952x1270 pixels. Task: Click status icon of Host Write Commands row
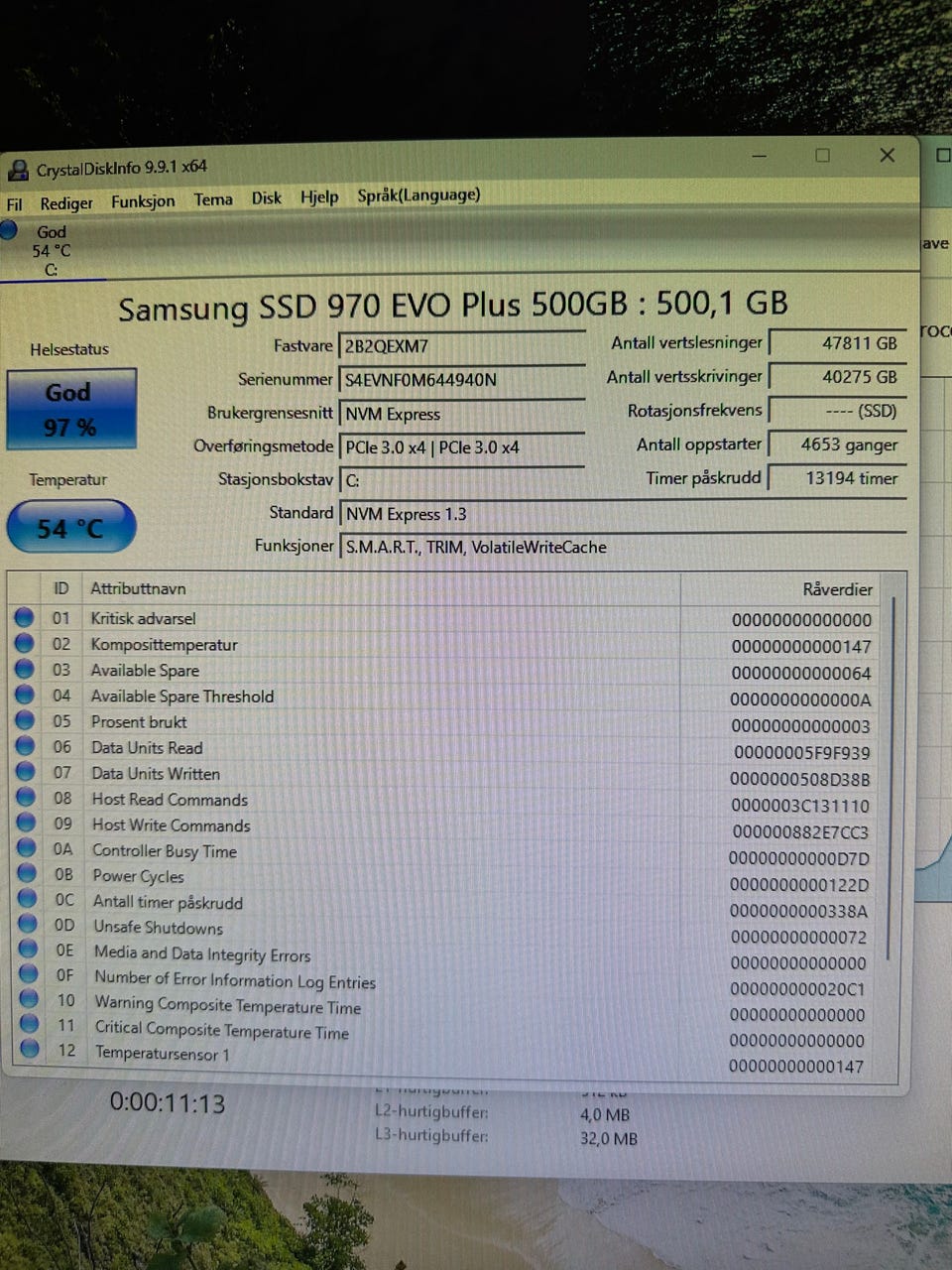point(26,823)
